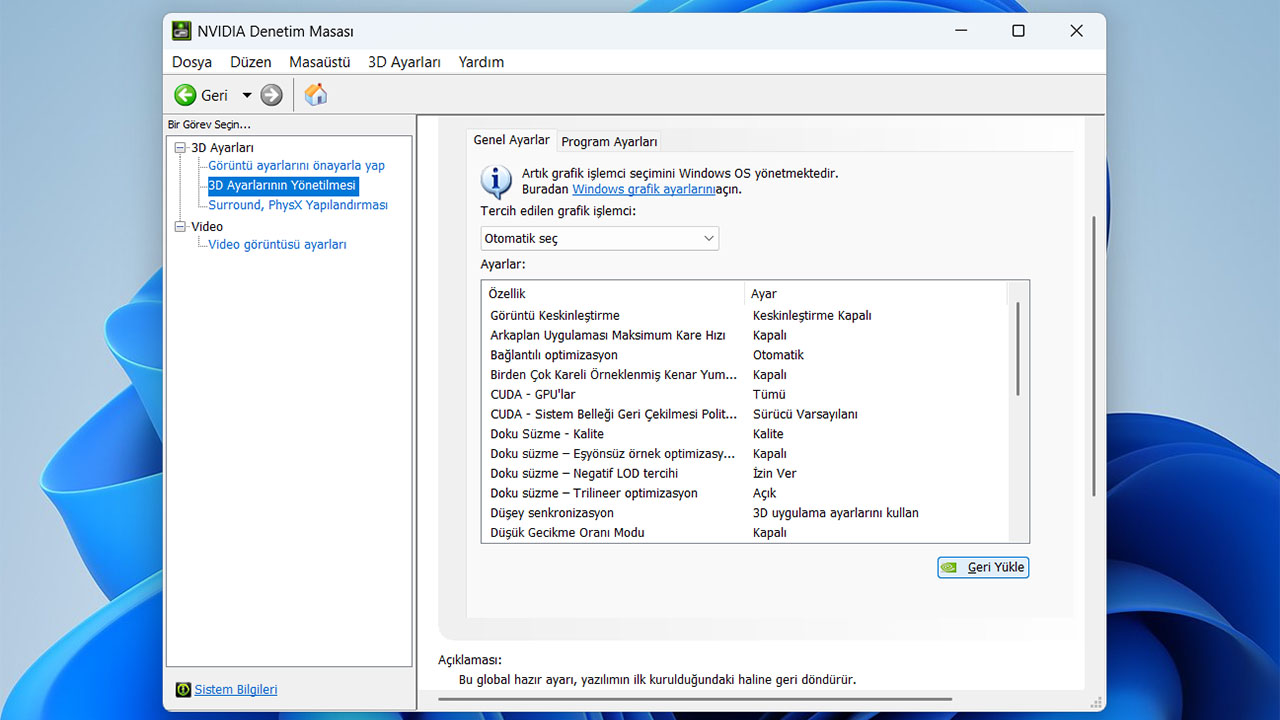The width and height of the screenshot is (1280, 720).
Task: Click the green Geri back arrow icon
Action: point(185,95)
